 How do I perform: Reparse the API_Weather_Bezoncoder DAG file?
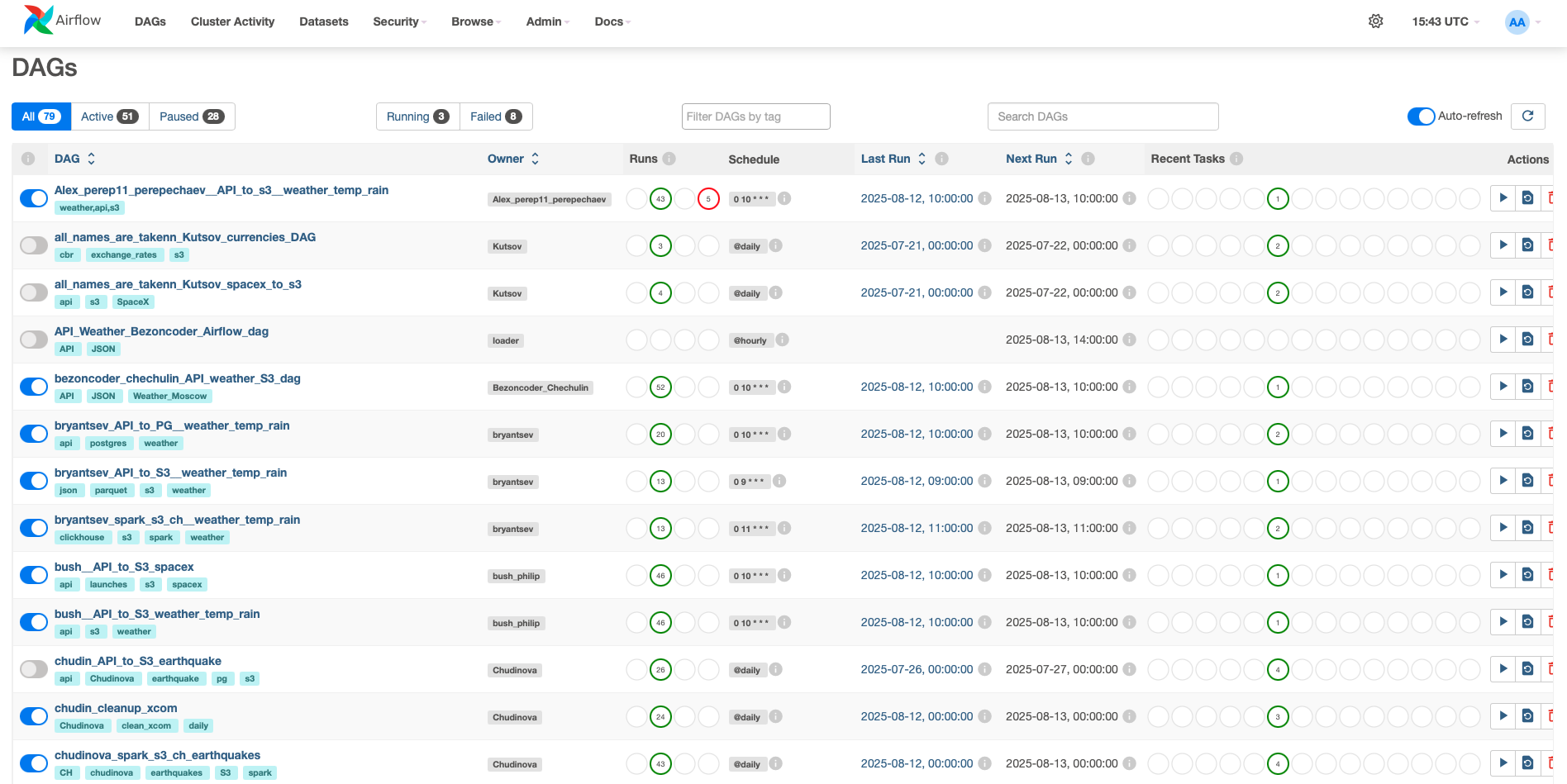1528,340
